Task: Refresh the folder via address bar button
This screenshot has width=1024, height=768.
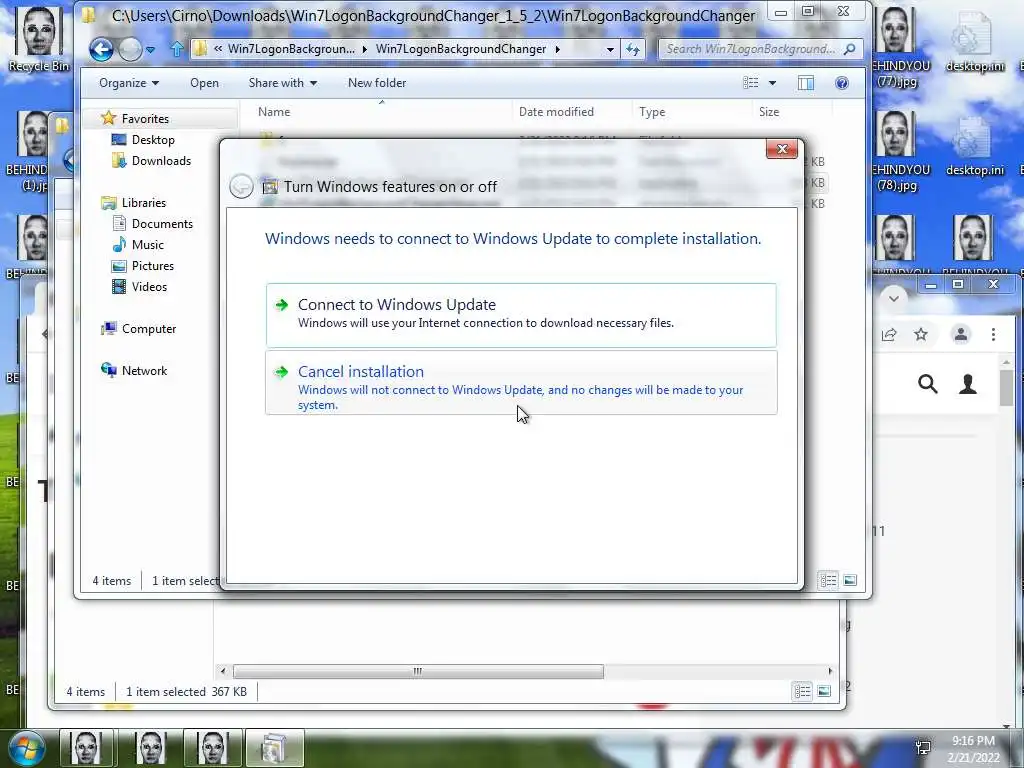Action: 633,49
